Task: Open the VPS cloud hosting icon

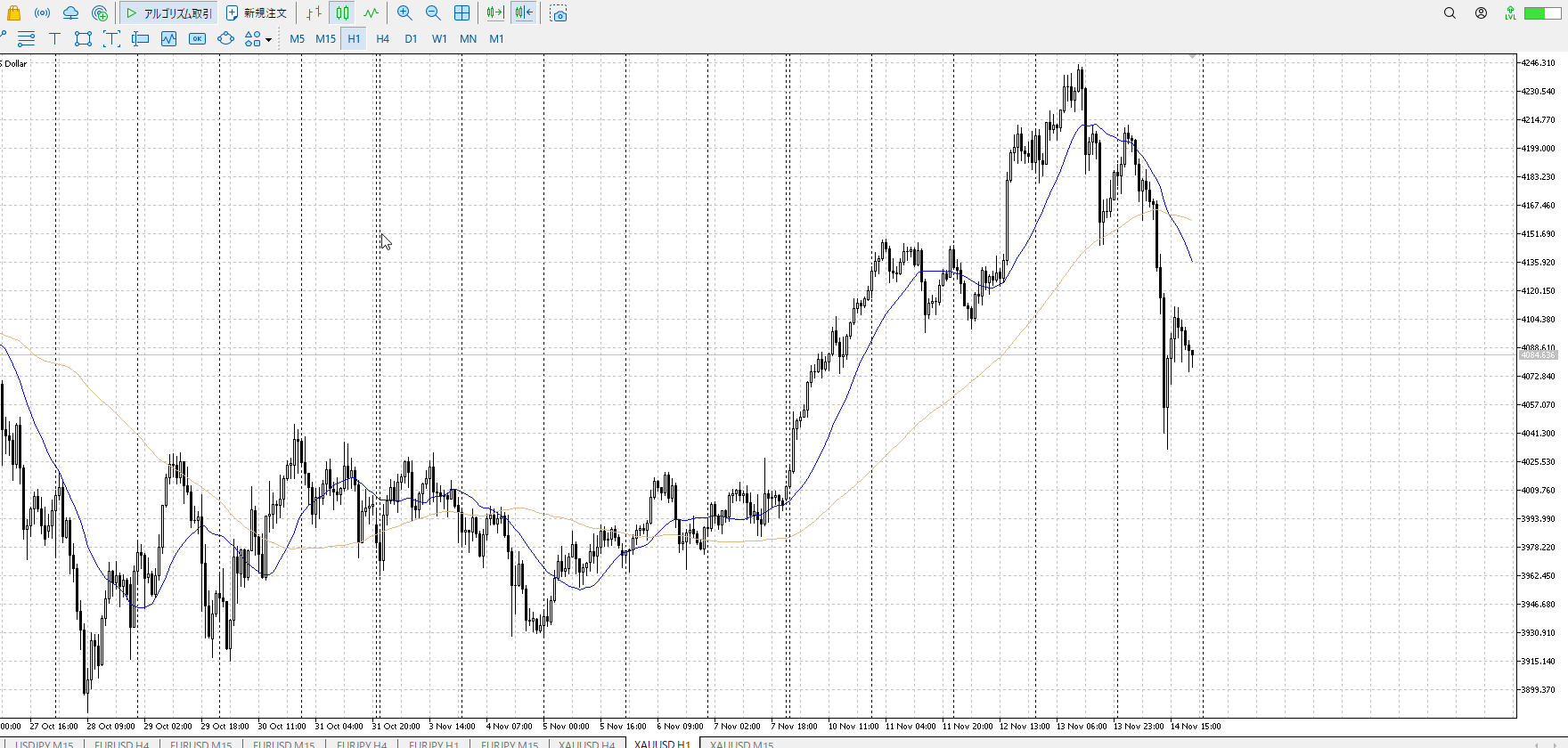Action: [x=70, y=13]
